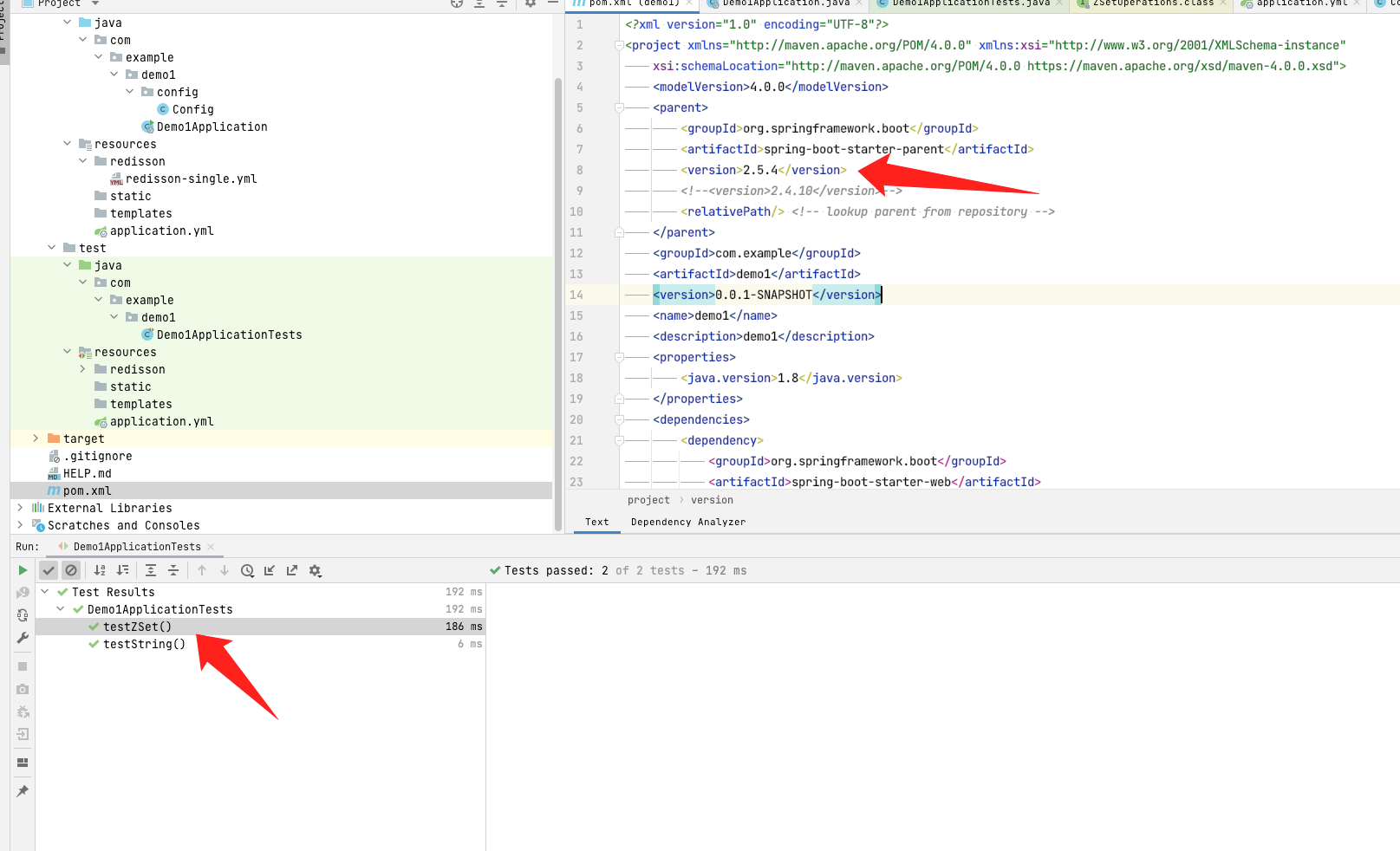The image size is (1400, 851).
Task: Collapse the main resources folder
Action: pyautogui.click(x=68, y=144)
